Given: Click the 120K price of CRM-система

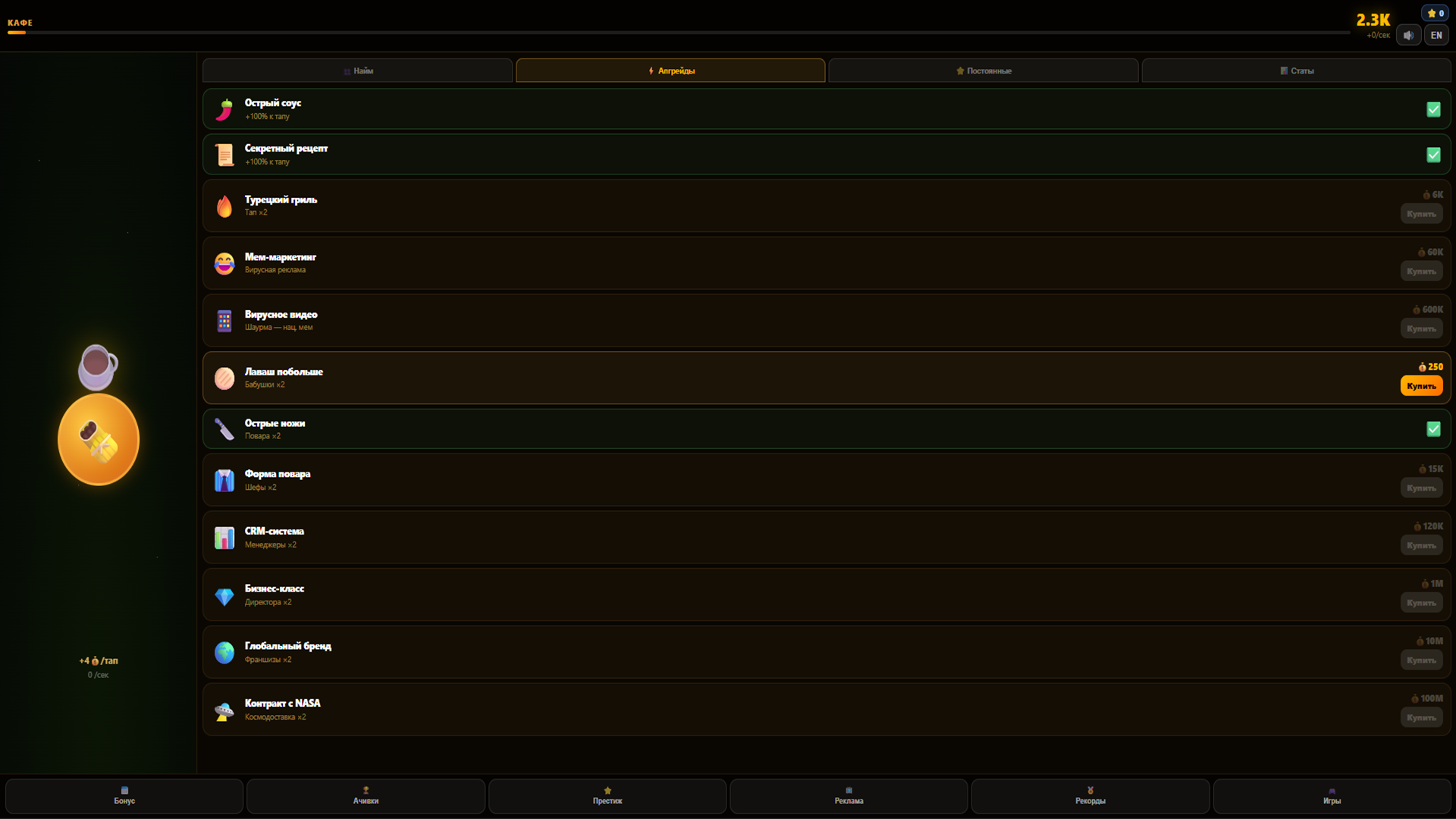Looking at the screenshot, I should [x=1428, y=526].
